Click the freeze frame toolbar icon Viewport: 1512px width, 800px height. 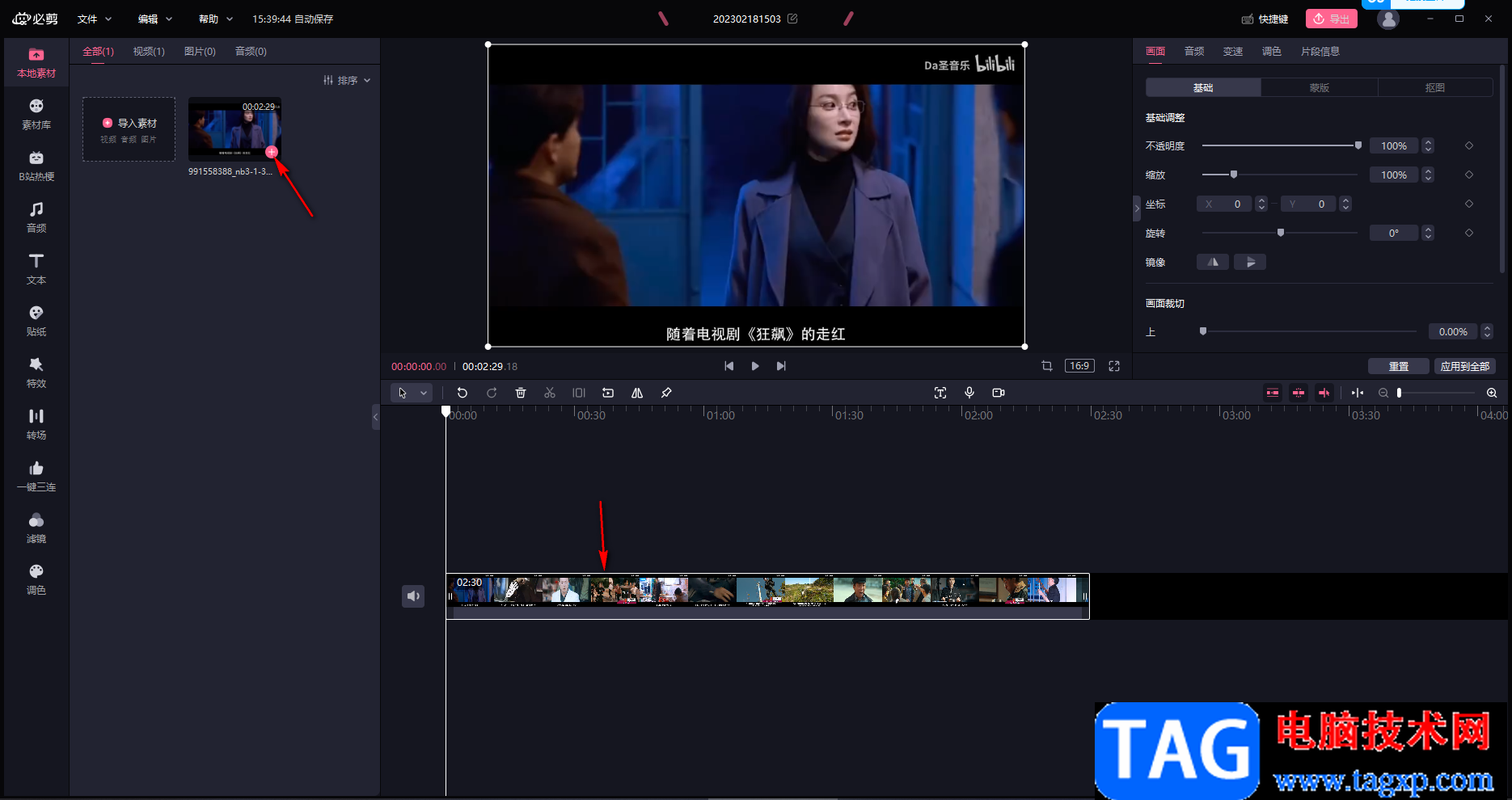click(x=579, y=393)
